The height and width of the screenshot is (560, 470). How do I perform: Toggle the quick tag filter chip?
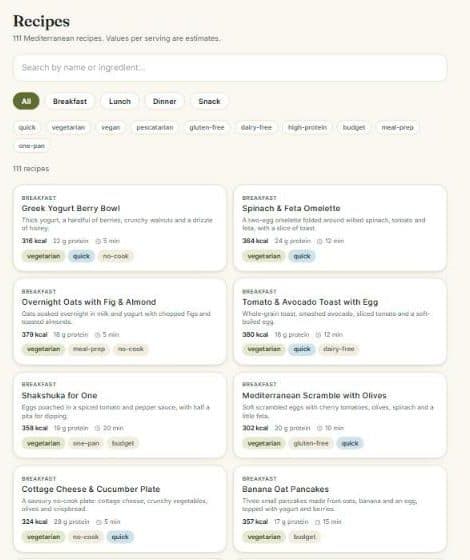click(x=27, y=128)
